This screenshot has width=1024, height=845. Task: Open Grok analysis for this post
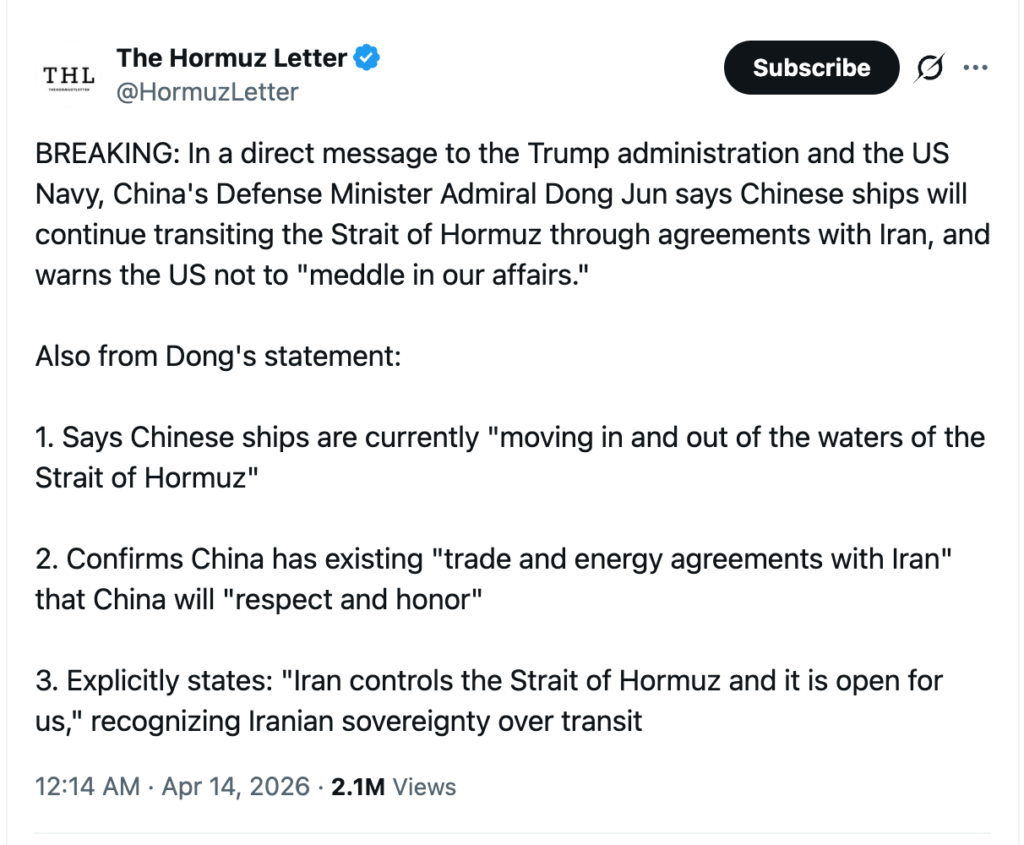[930, 67]
